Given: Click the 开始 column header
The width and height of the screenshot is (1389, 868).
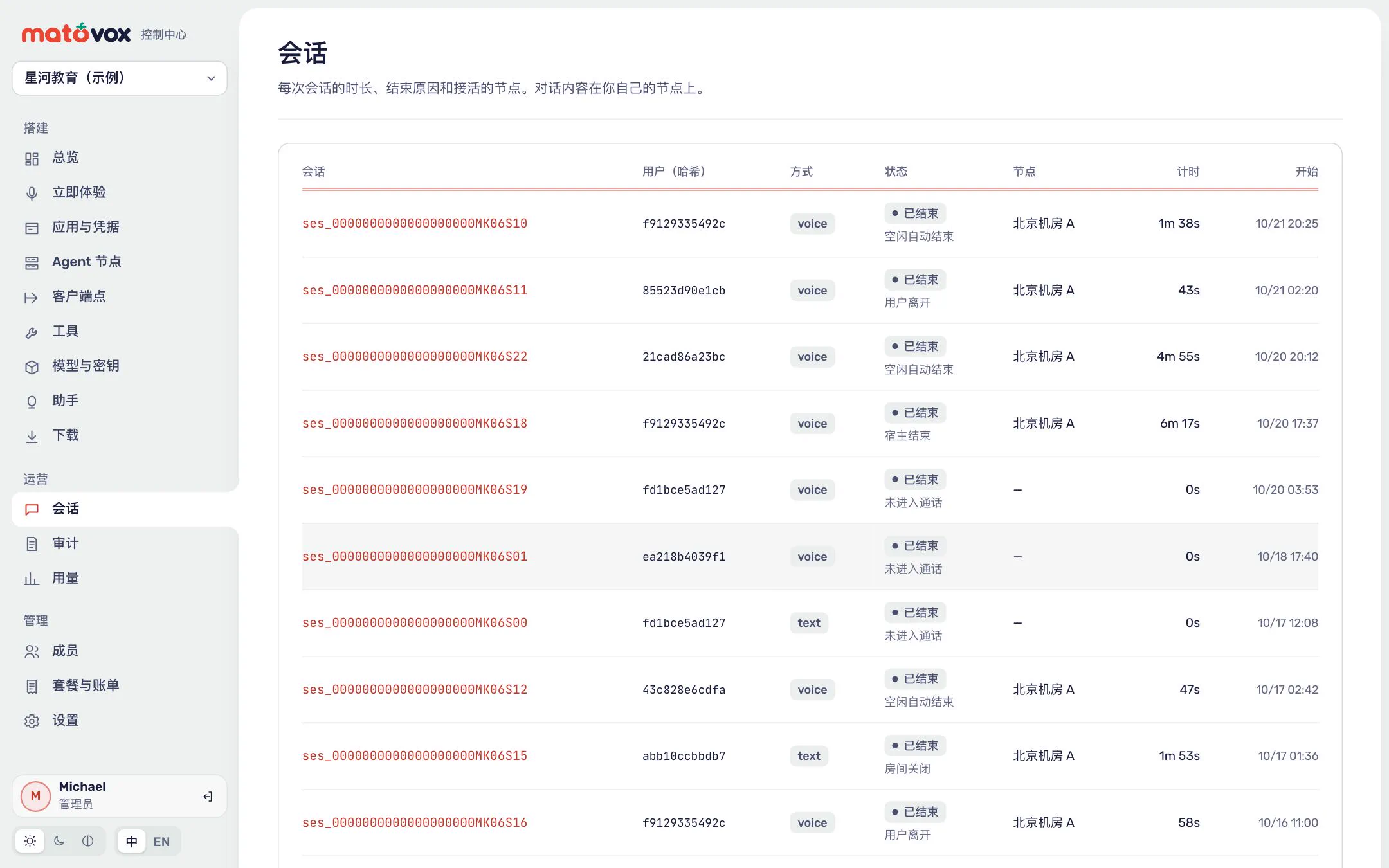Looking at the screenshot, I should [x=1307, y=172].
